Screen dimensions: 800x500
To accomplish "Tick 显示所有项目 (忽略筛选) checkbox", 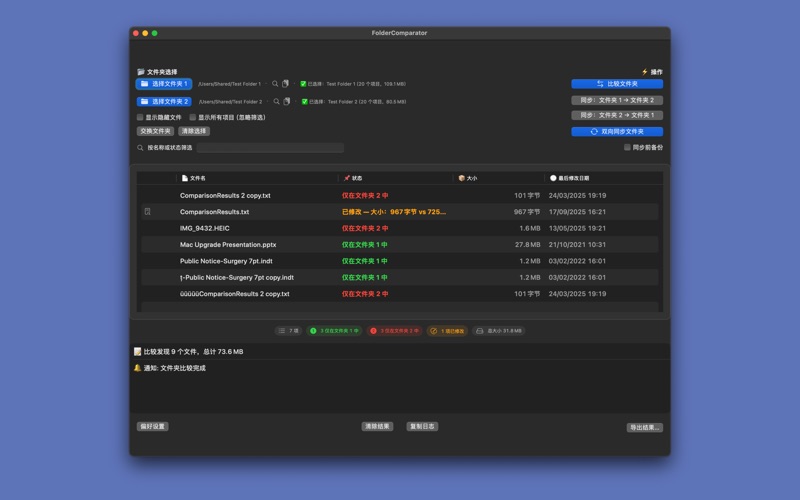I will (192, 117).
